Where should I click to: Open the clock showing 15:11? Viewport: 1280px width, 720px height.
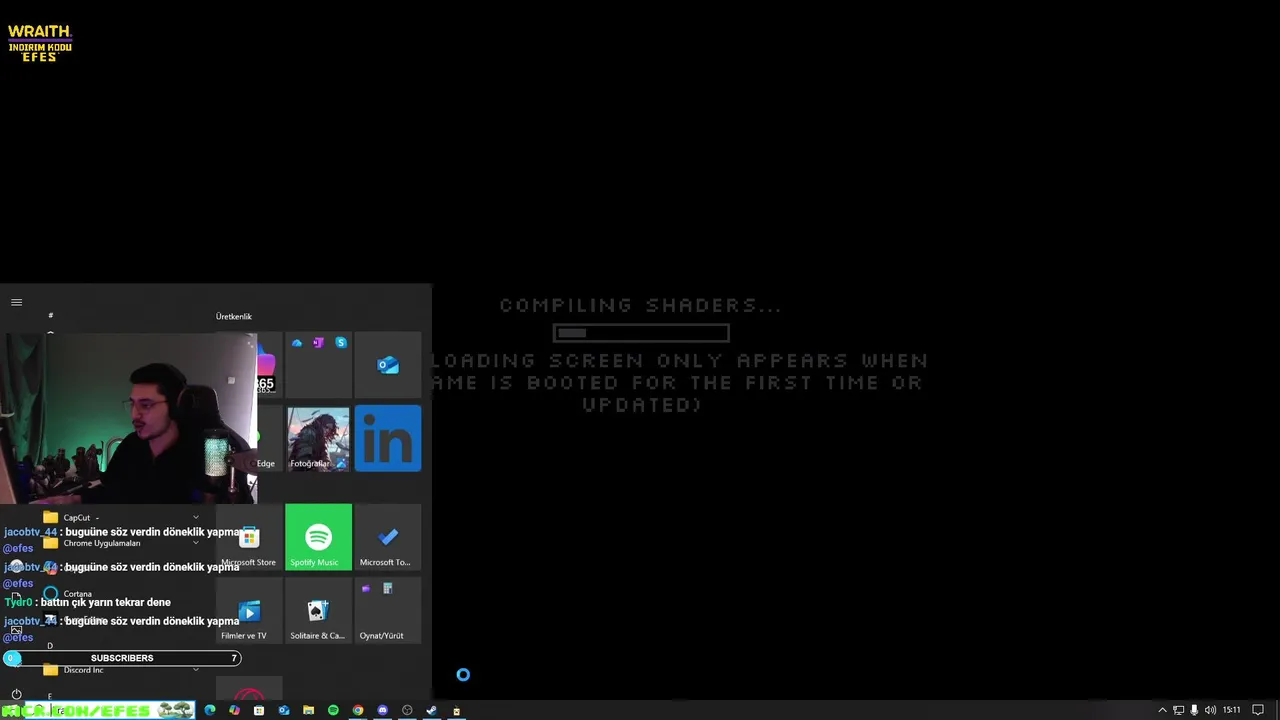point(1231,710)
